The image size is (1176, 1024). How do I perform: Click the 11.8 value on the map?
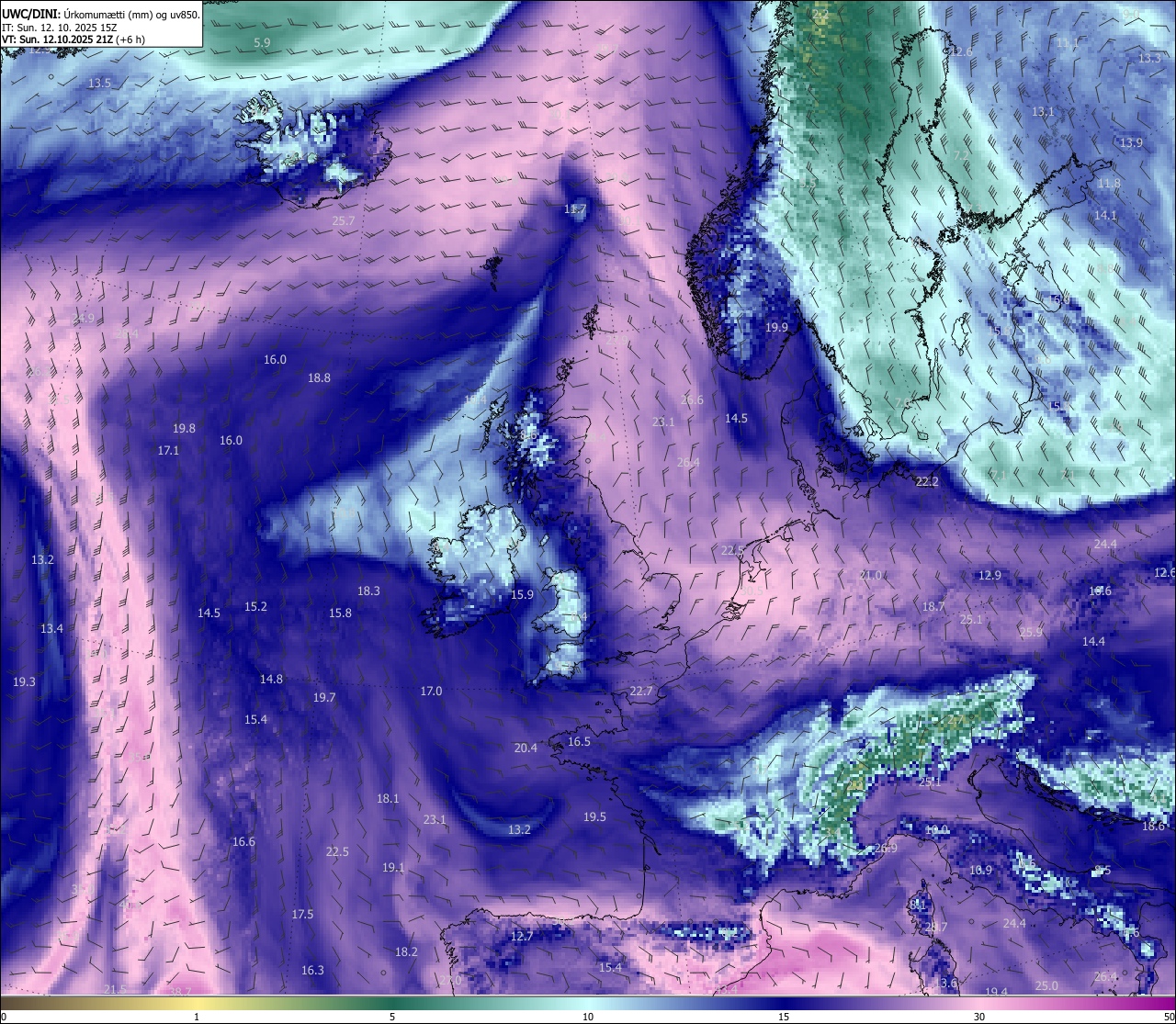[1109, 184]
